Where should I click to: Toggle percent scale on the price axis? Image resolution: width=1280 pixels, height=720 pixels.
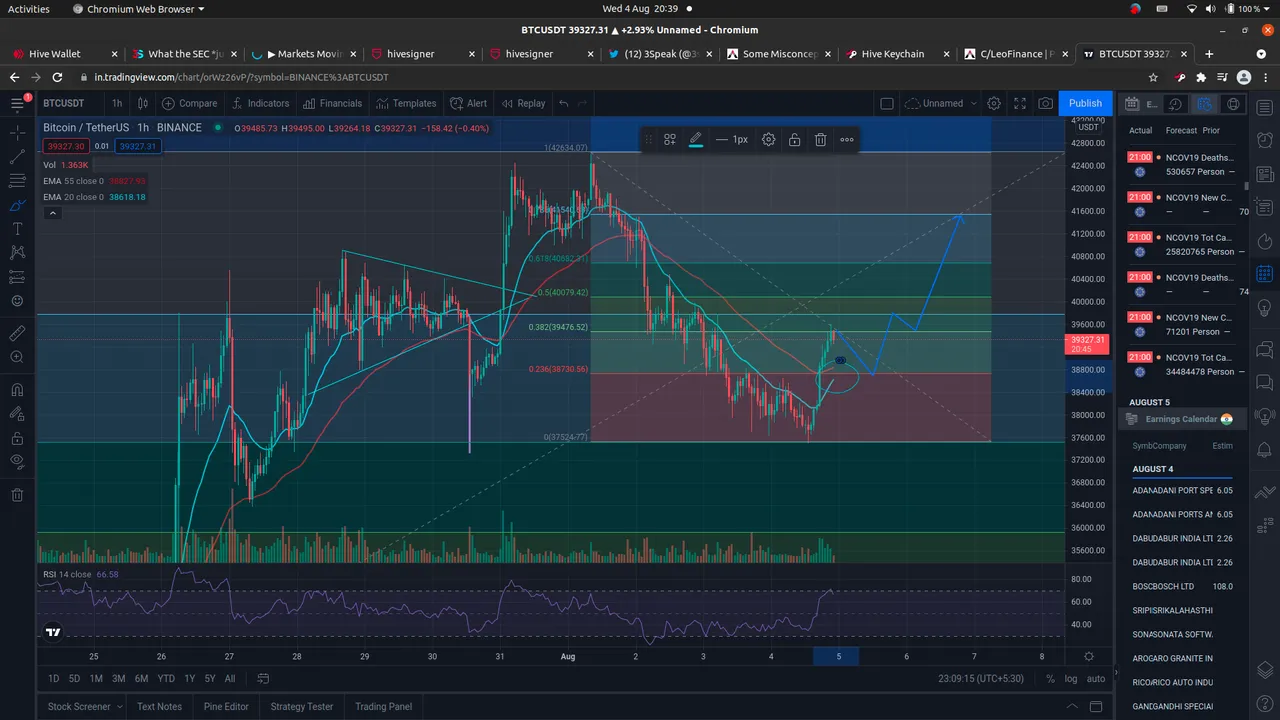click(x=1050, y=679)
